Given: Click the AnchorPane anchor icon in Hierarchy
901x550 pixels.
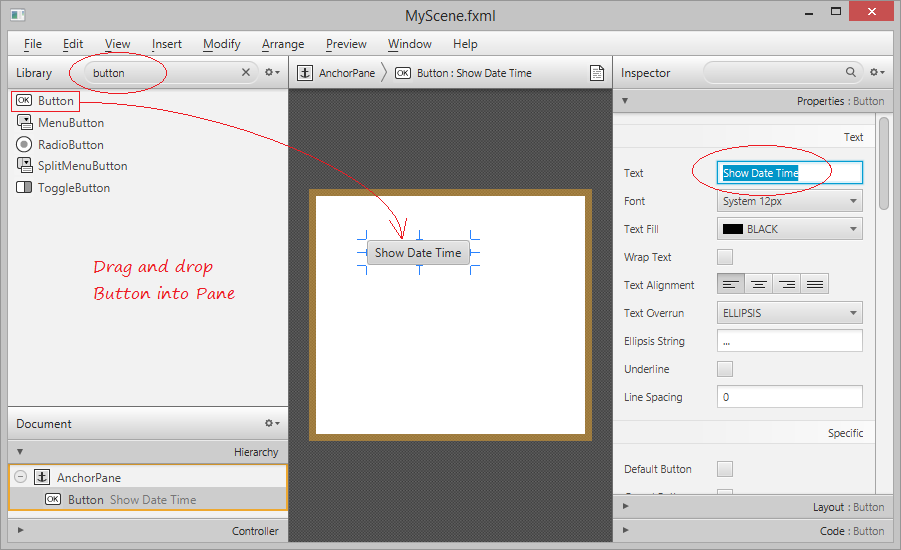Looking at the screenshot, I should (42, 477).
